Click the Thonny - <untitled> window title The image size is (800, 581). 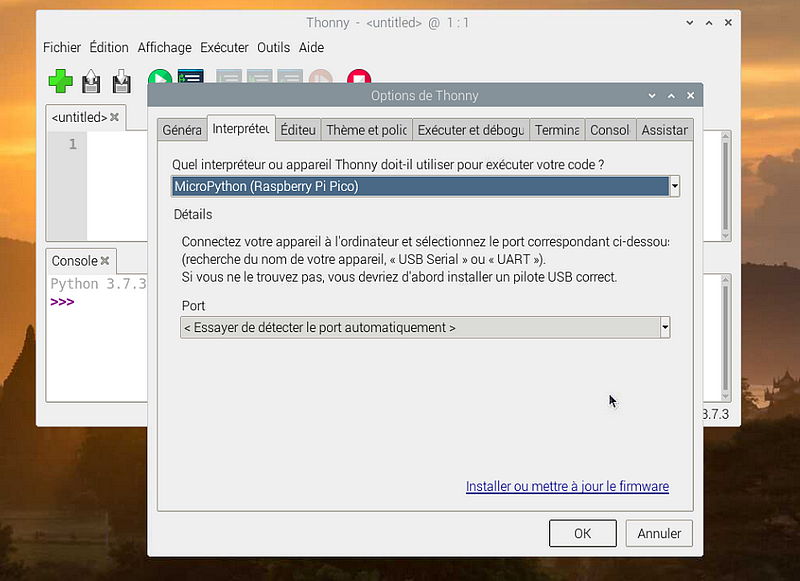pos(387,23)
